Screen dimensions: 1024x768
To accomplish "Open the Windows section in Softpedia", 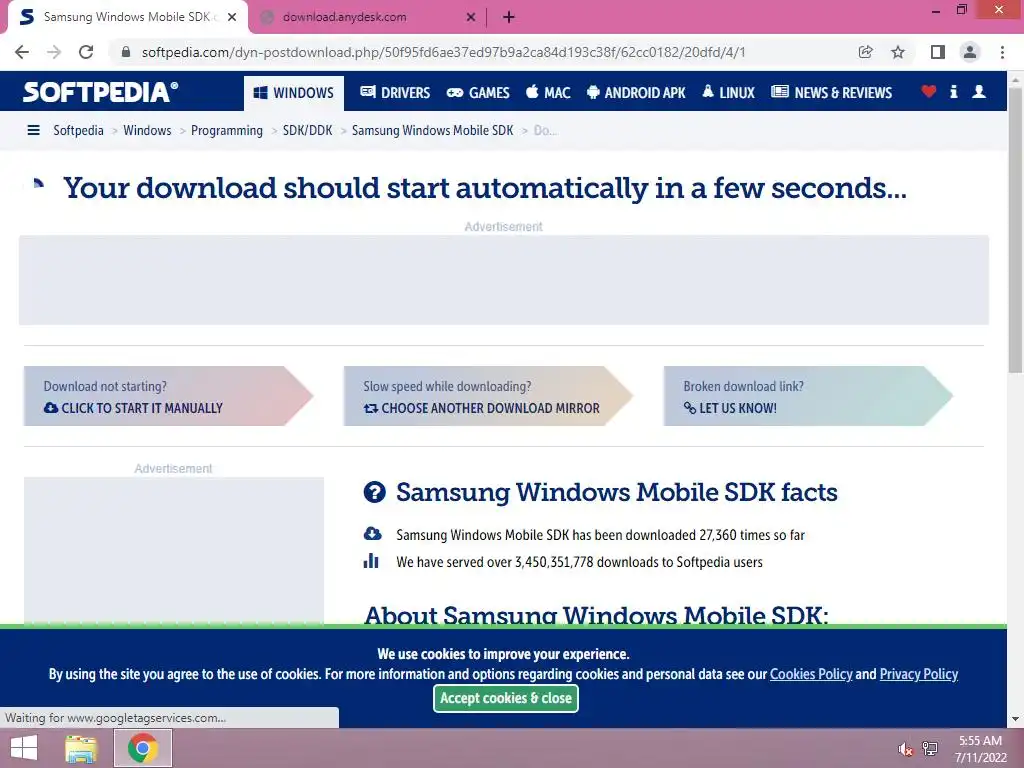I will [294, 93].
